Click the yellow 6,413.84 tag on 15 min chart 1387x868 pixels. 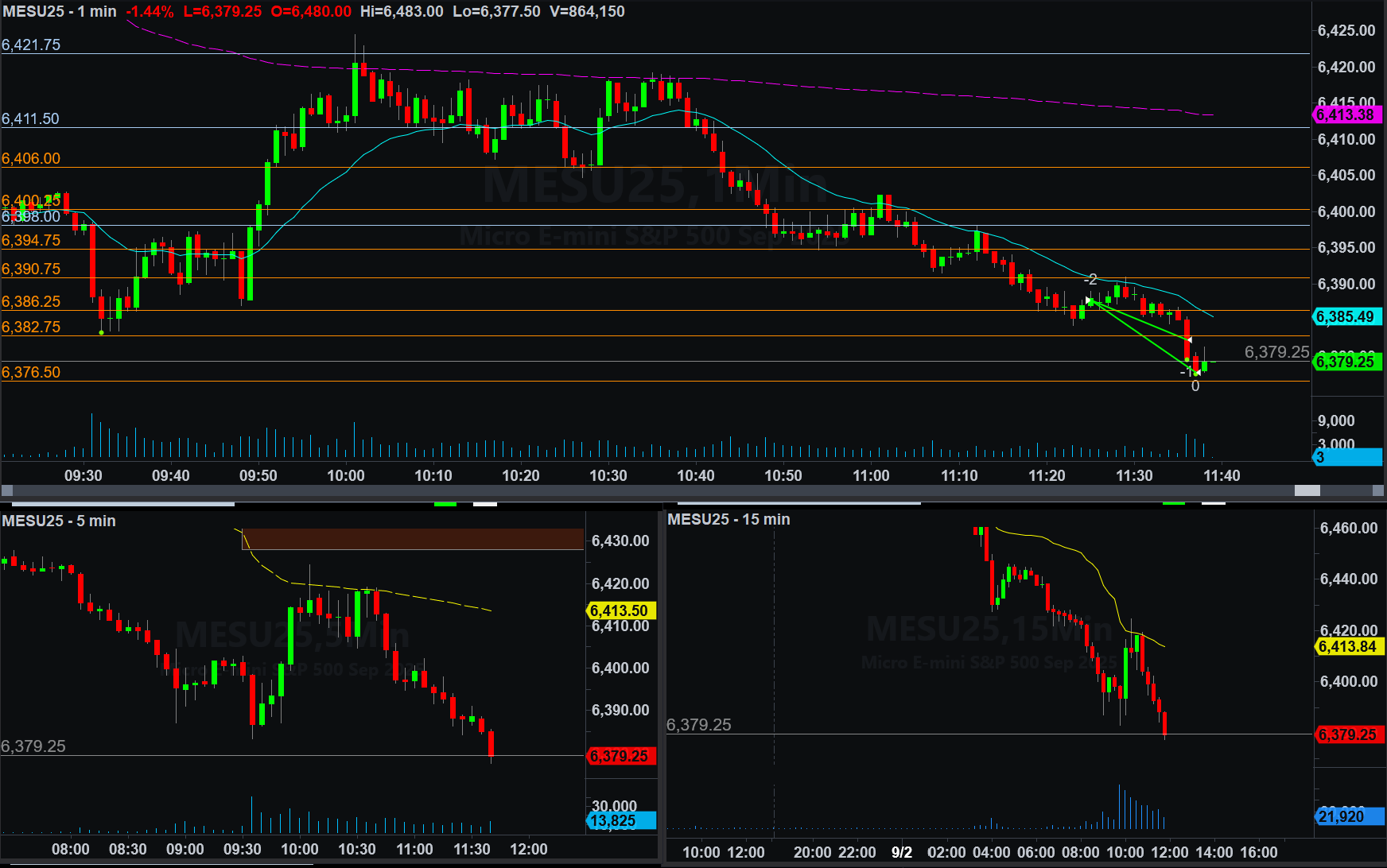pyautogui.click(x=1347, y=647)
